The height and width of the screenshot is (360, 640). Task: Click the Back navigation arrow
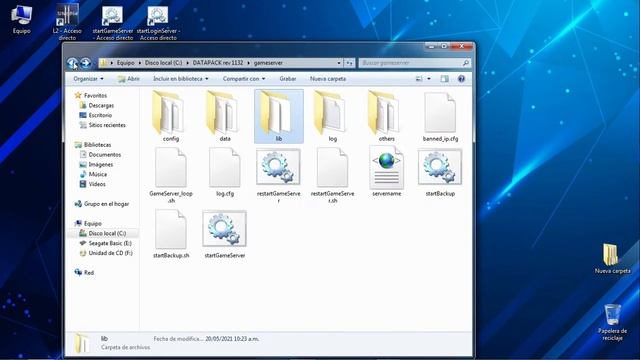pos(72,63)
